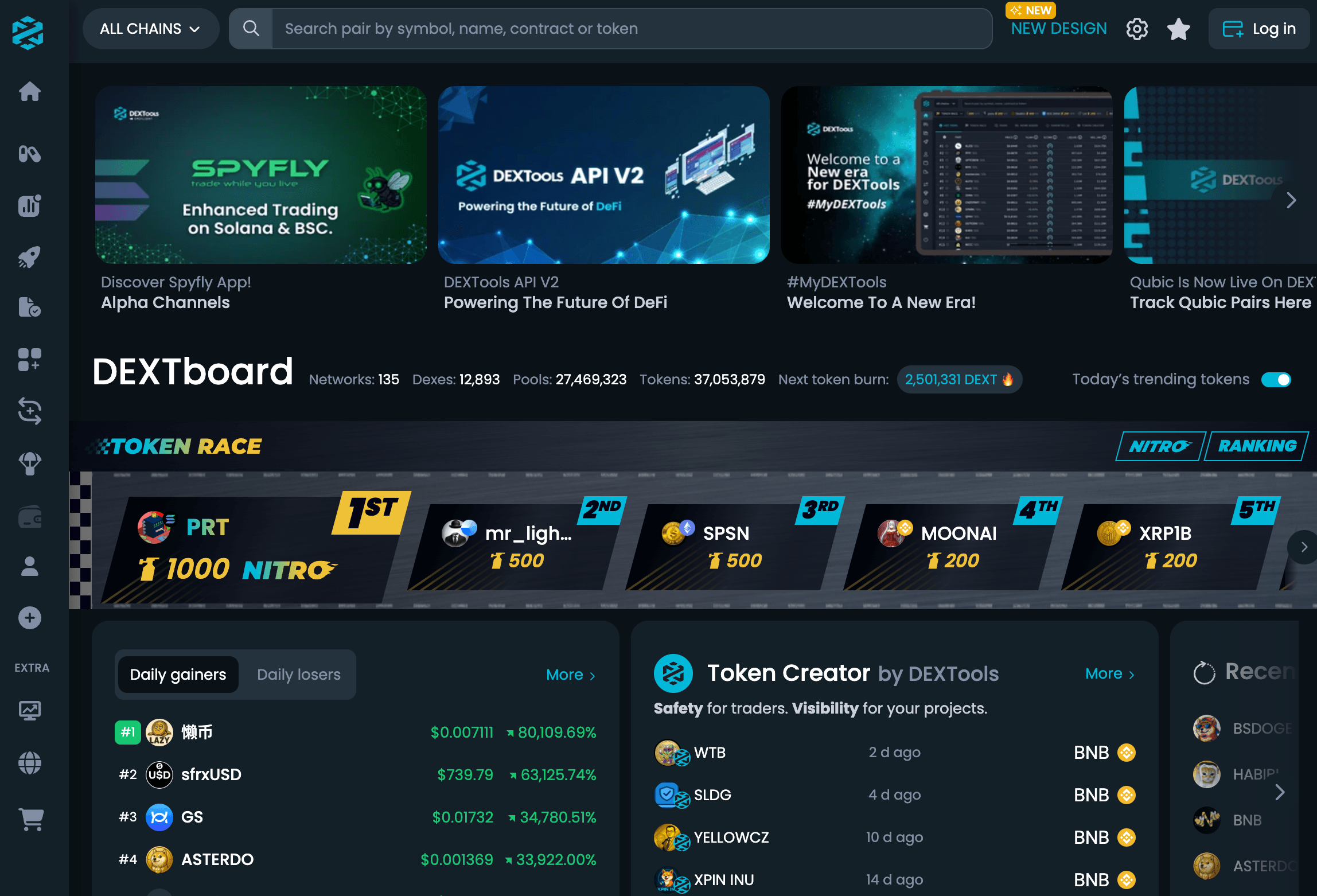This screenshot has height=896, width=1317.
Task: Open the Pair Explorer sidebar icon
Action: 30,154
